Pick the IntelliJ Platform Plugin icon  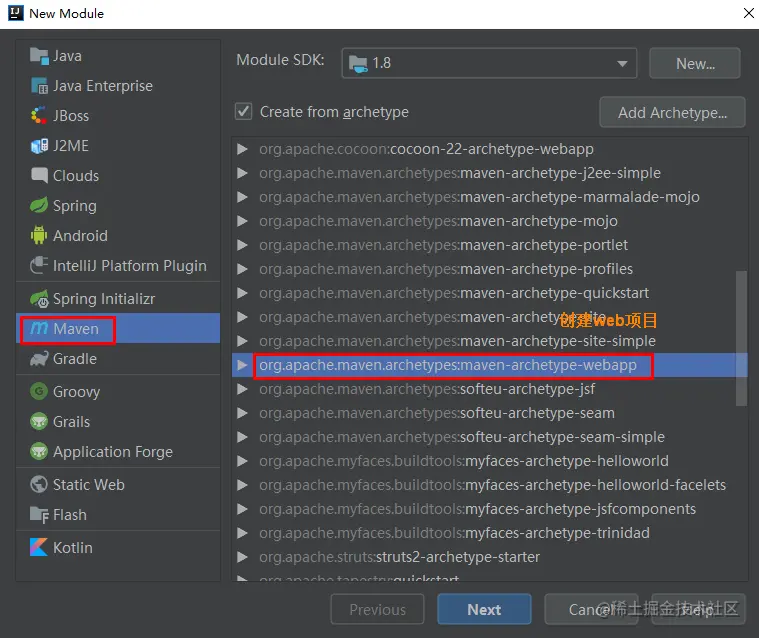click(x=39, y=266)
